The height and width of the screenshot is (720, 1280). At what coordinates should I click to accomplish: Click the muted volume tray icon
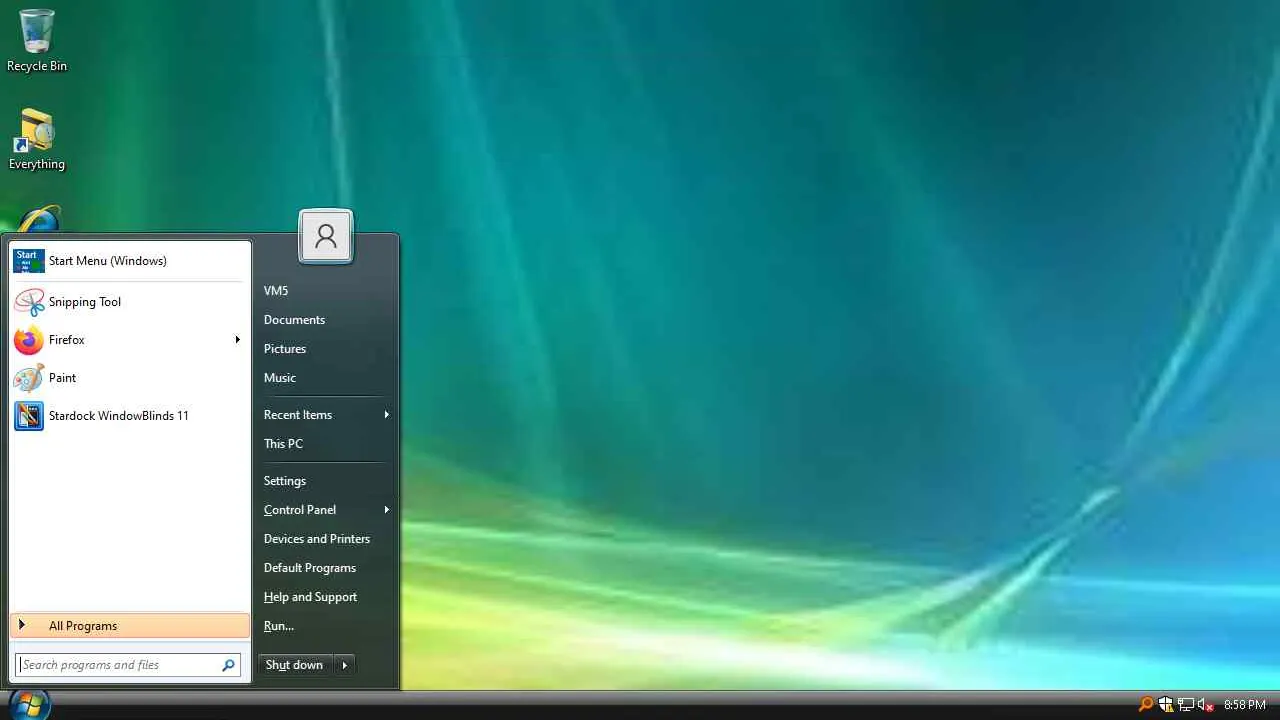[1206, 705]
